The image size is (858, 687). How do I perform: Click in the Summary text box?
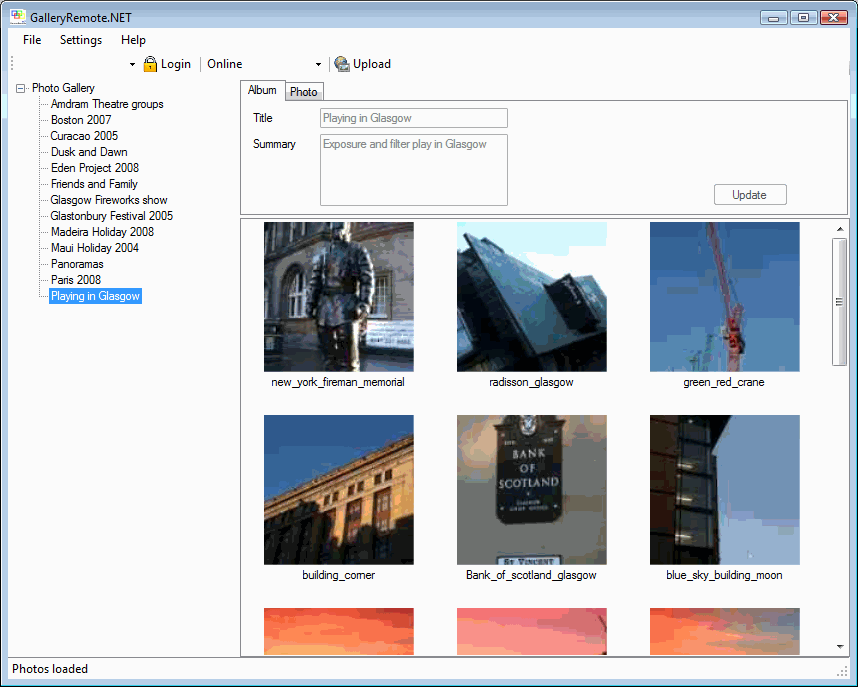414,170
